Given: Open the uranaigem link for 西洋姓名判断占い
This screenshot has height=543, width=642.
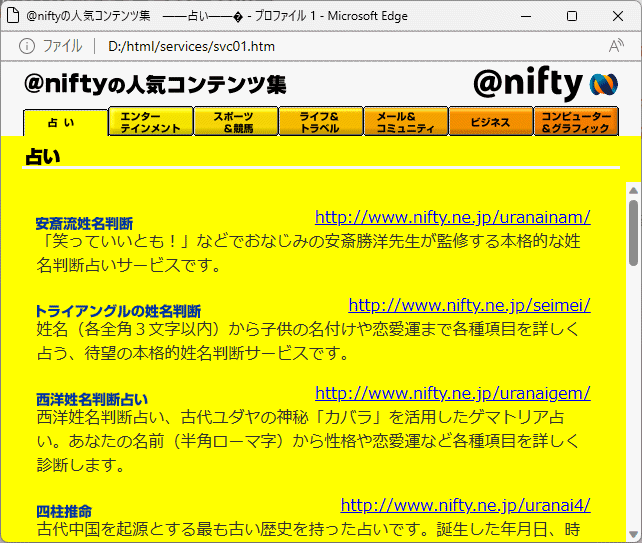Looking at the screenshot, I should tap(453, 393).
